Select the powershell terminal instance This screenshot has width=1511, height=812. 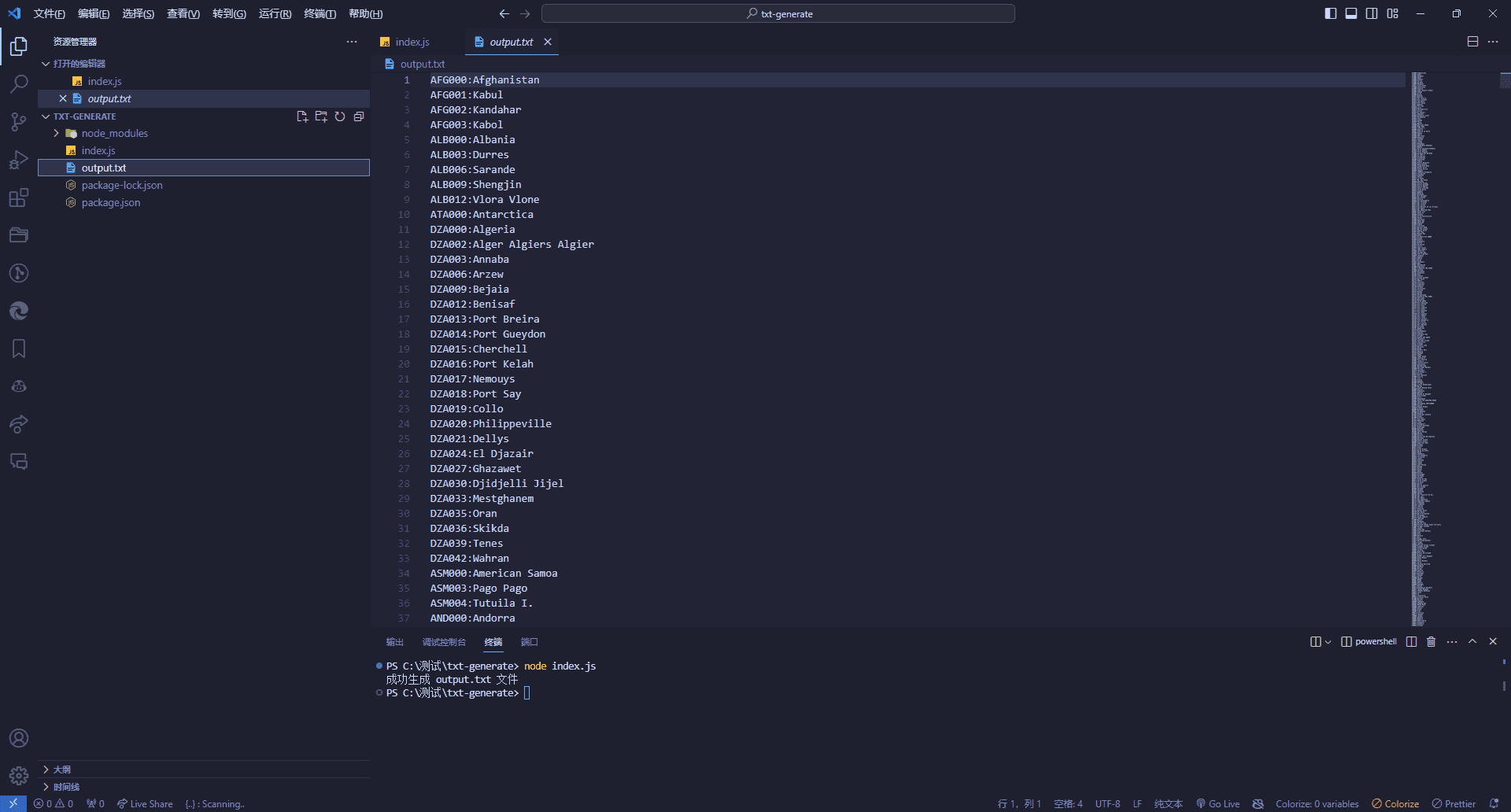1369,642
